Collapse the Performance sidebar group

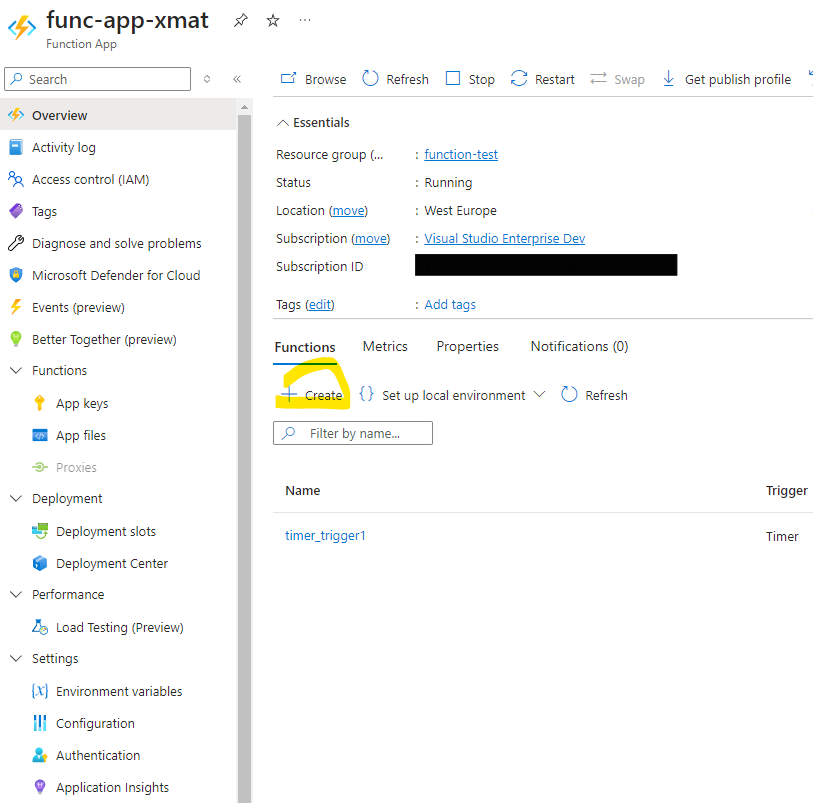coord(16,595)
